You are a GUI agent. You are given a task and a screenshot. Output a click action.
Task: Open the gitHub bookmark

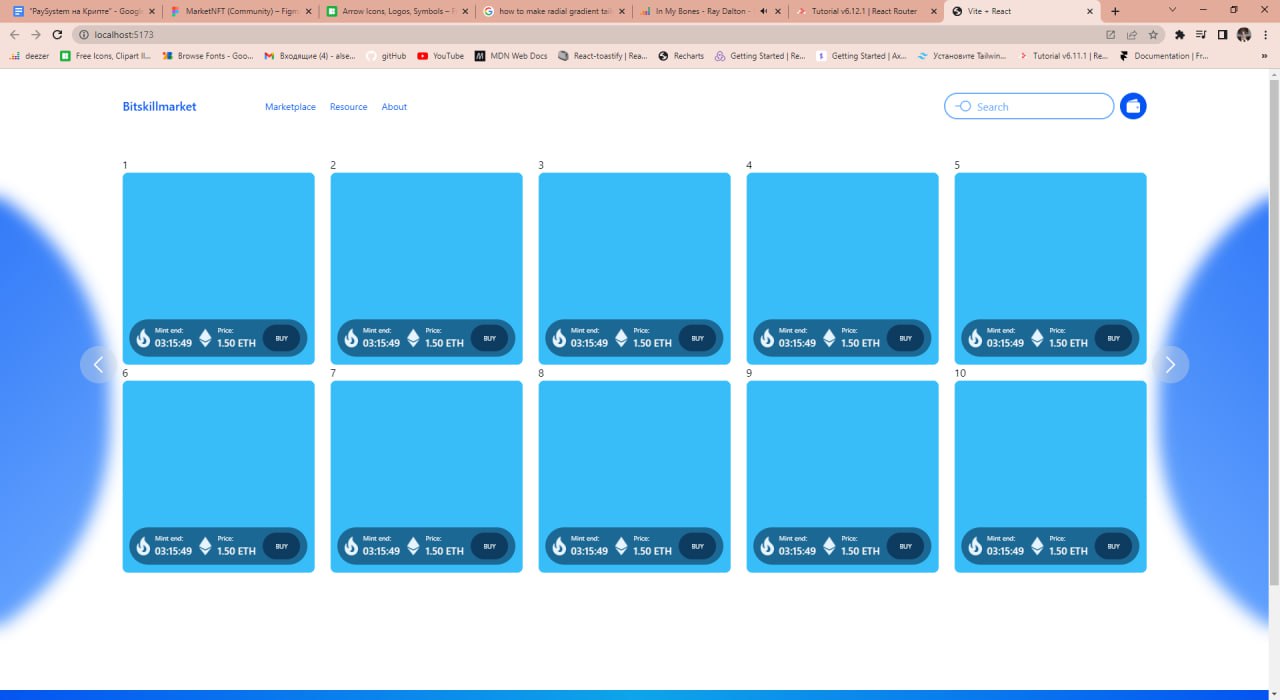click(x=386, y=56)
